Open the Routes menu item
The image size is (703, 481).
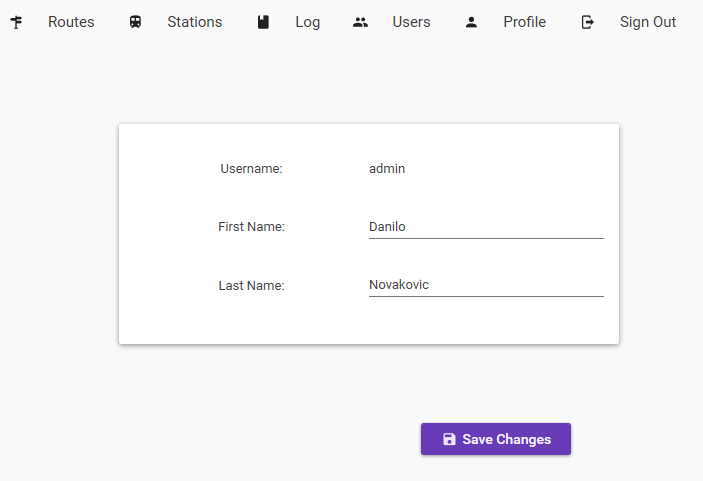[x=71, y=22]
